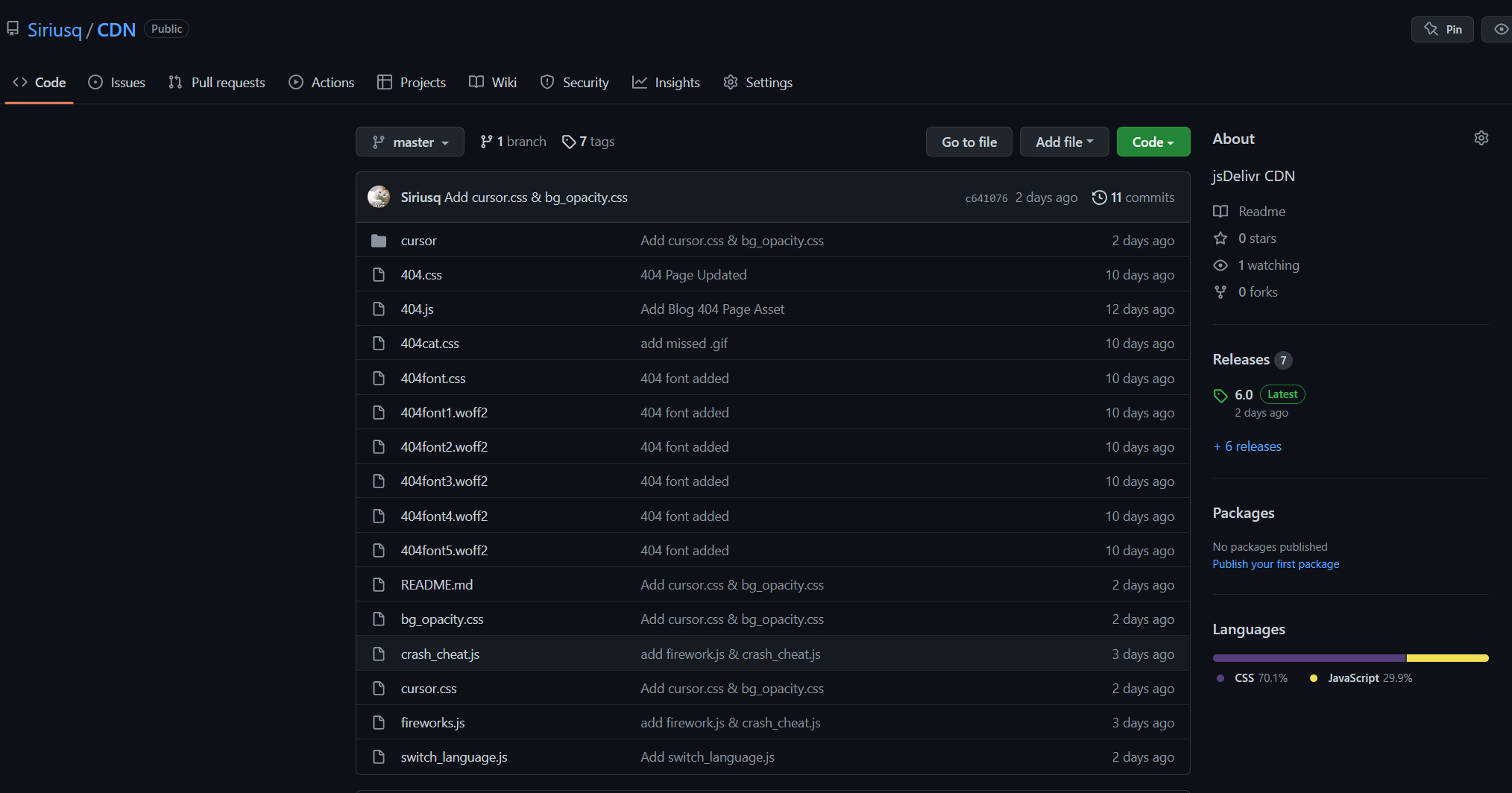Click the commit history clock icon
Viewport: 1512px width, 793px height.
(1099, 198)
